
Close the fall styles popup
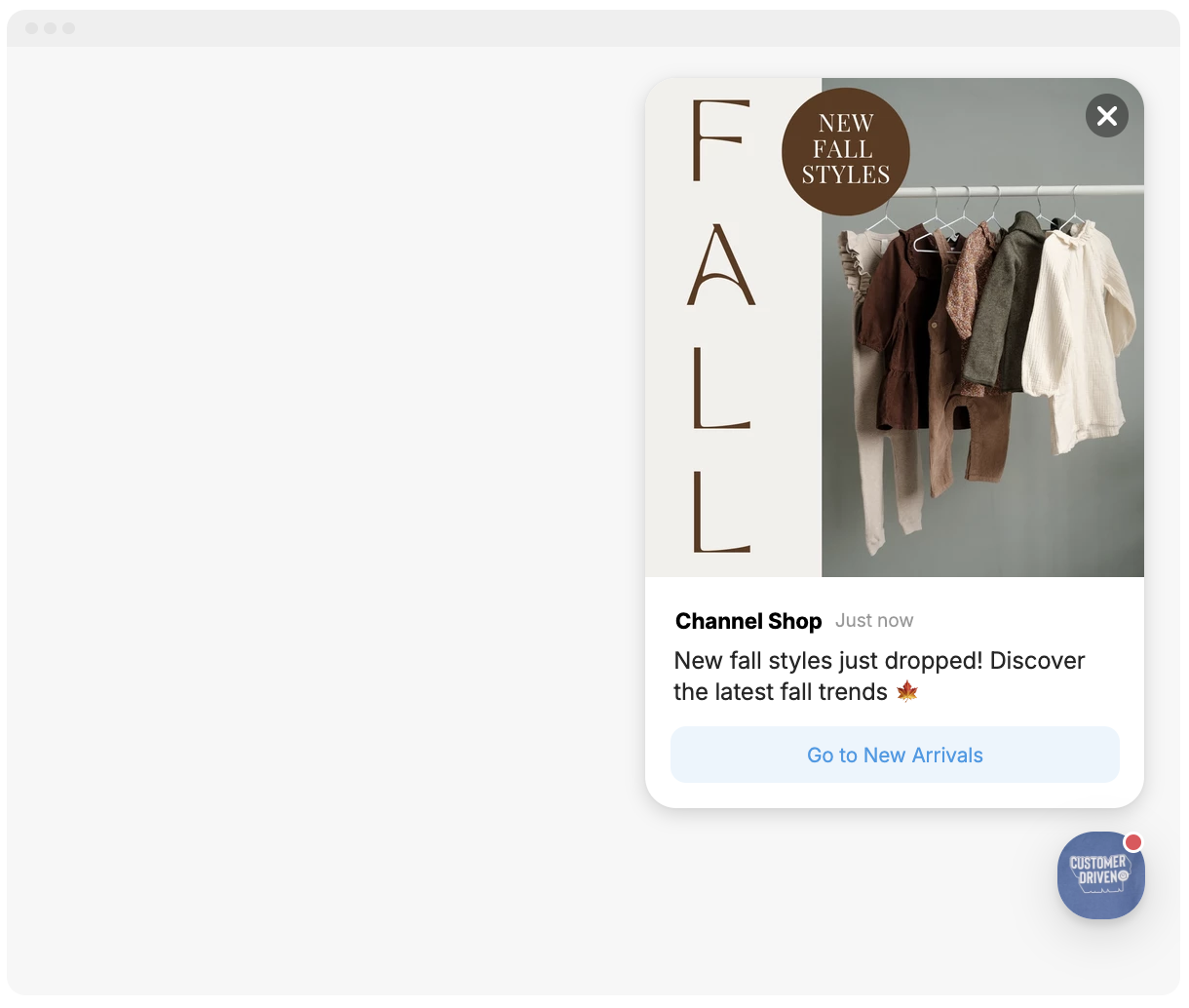tap(1107, 117)
